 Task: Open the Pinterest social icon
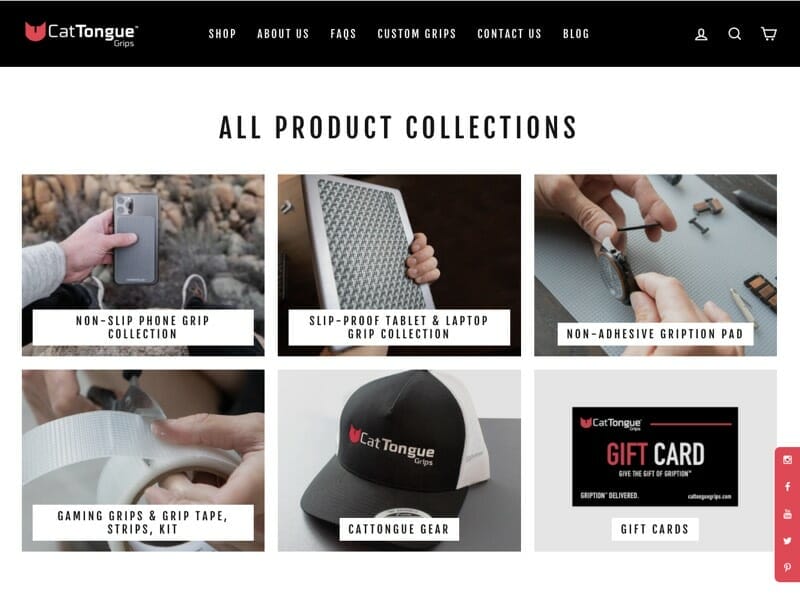(x=787, y=567)
